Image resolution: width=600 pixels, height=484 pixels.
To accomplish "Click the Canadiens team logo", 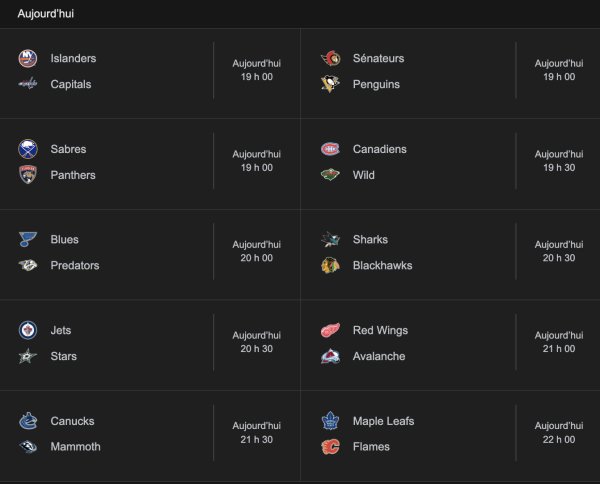I will pos(330,150).
